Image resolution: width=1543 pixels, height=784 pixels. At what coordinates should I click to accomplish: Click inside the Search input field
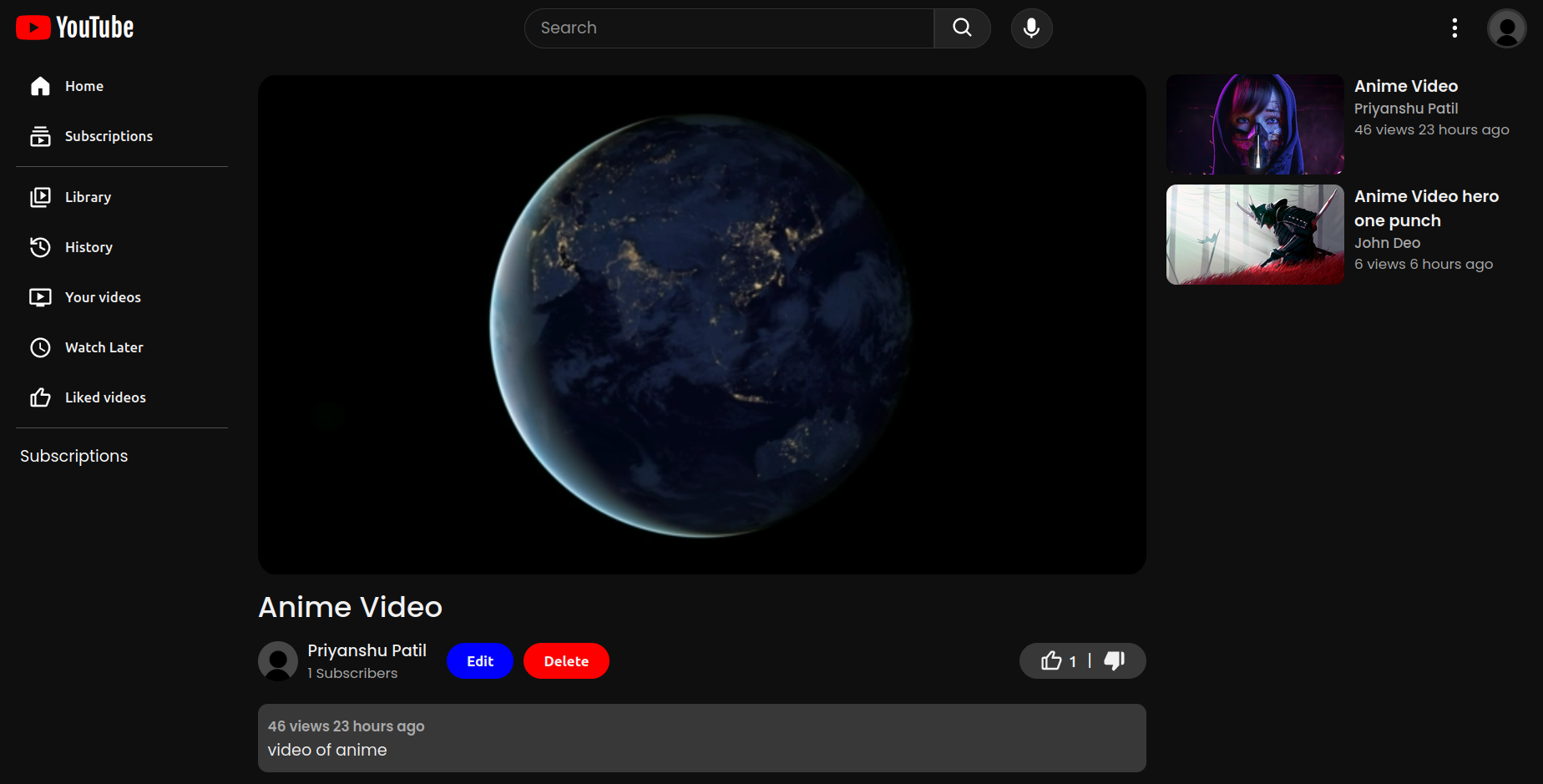click(726, 28)
